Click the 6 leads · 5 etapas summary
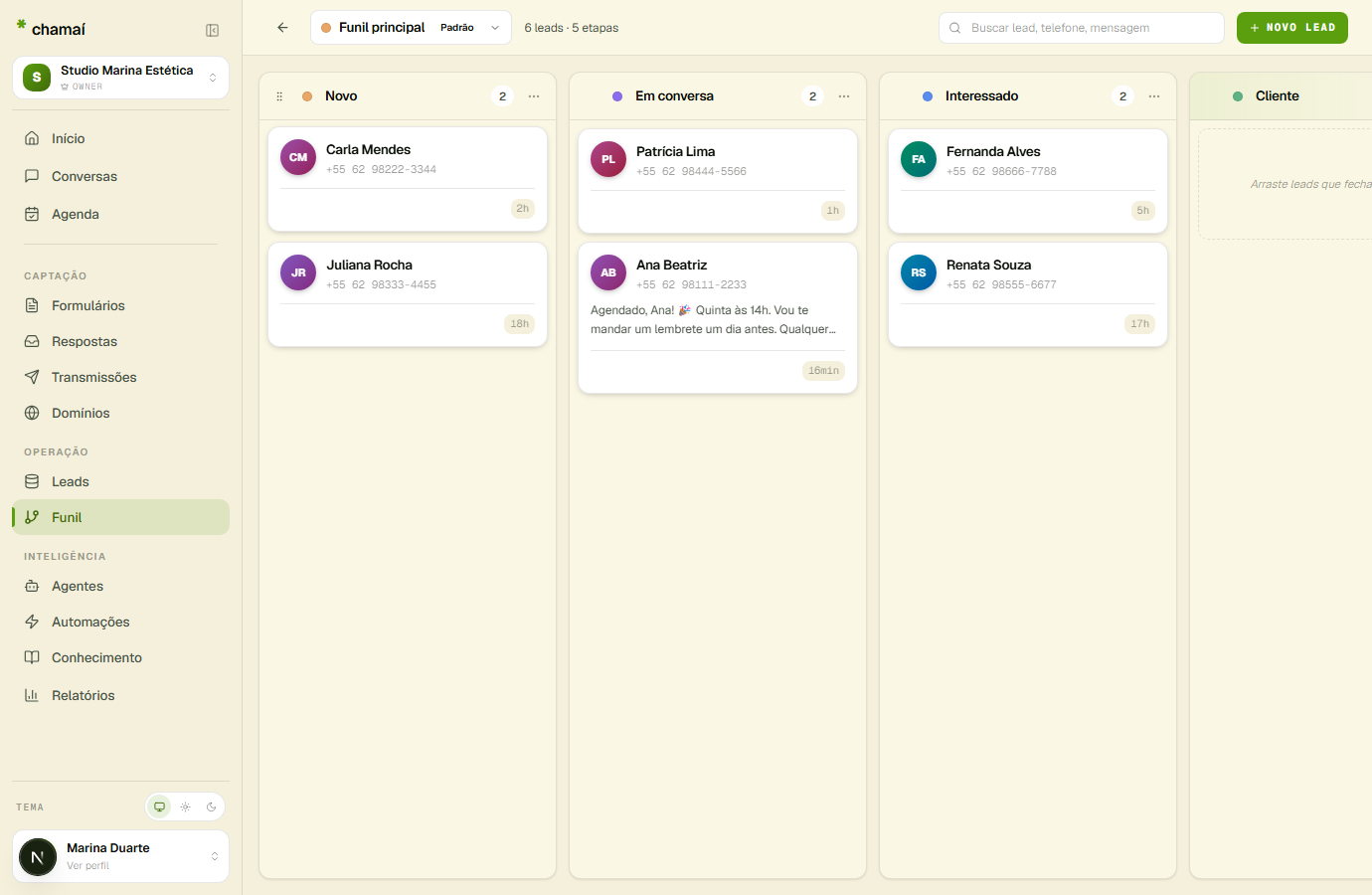Screen dimensions: 1372x895 point(572,28)
